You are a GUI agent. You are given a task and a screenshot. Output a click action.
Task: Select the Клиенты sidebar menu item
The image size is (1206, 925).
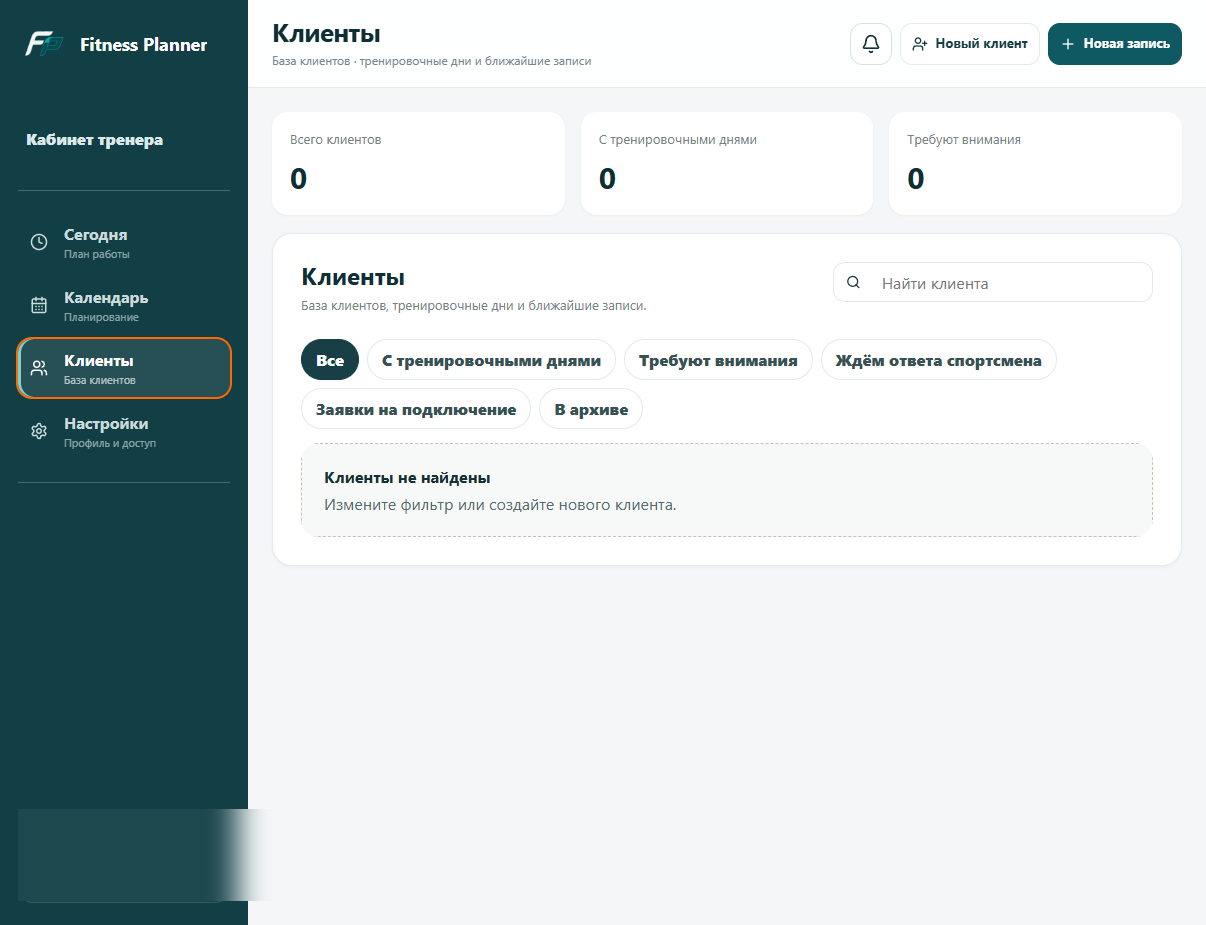pyautogui.click(x=124, y=368)
